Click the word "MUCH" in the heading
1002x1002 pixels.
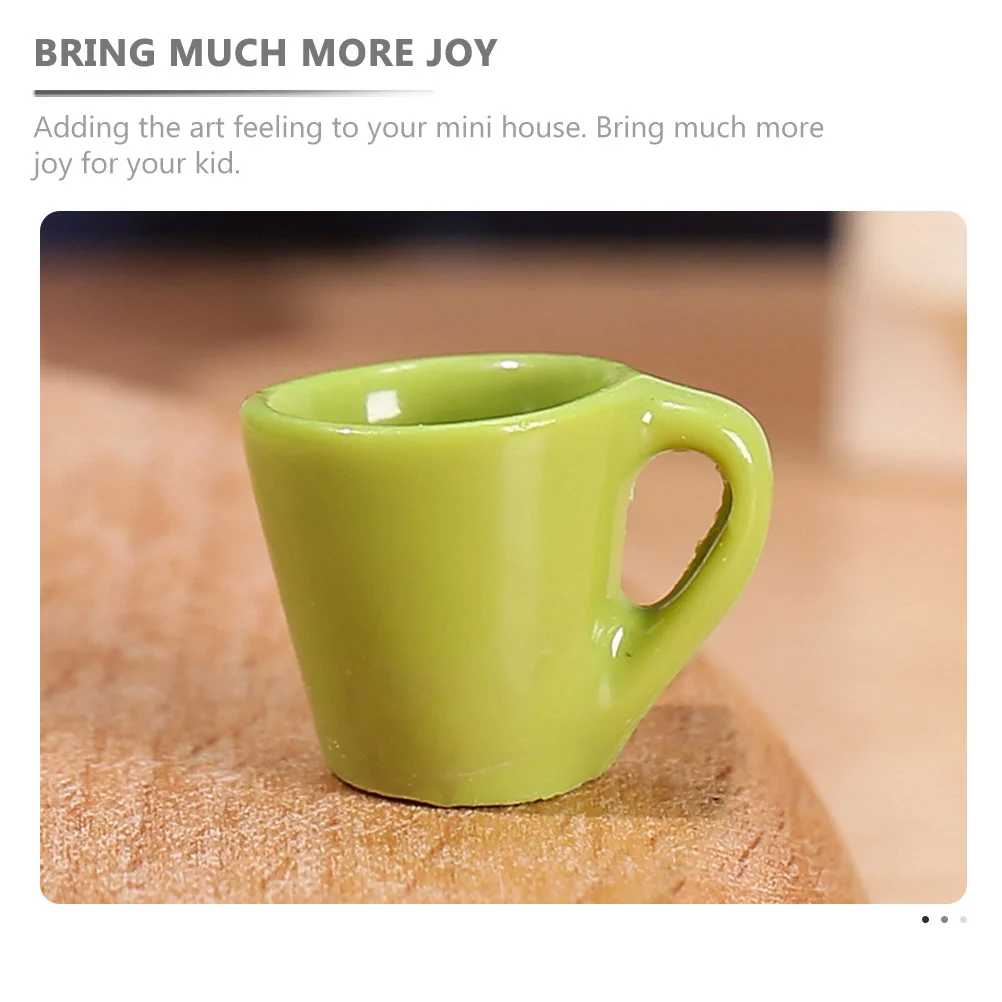tap(227, 52)
